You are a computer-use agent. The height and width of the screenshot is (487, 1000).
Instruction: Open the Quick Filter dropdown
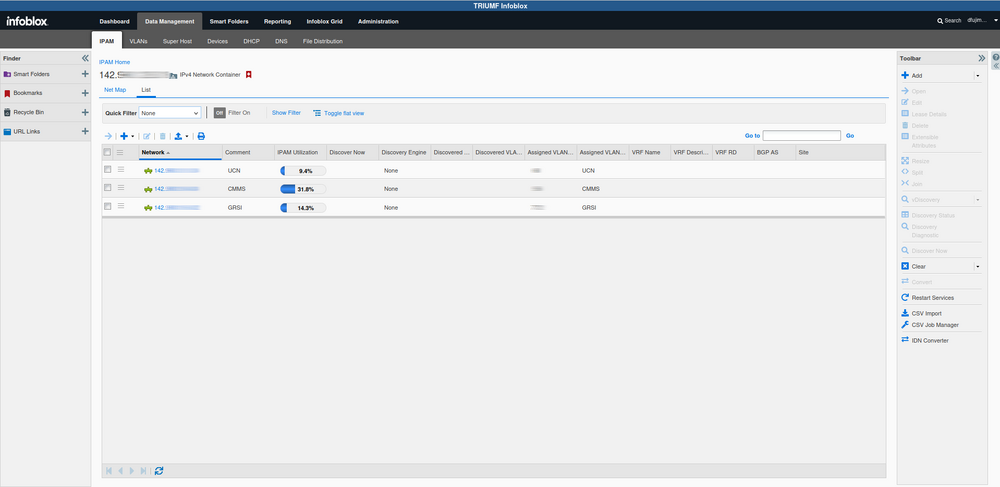click(170, 113)
